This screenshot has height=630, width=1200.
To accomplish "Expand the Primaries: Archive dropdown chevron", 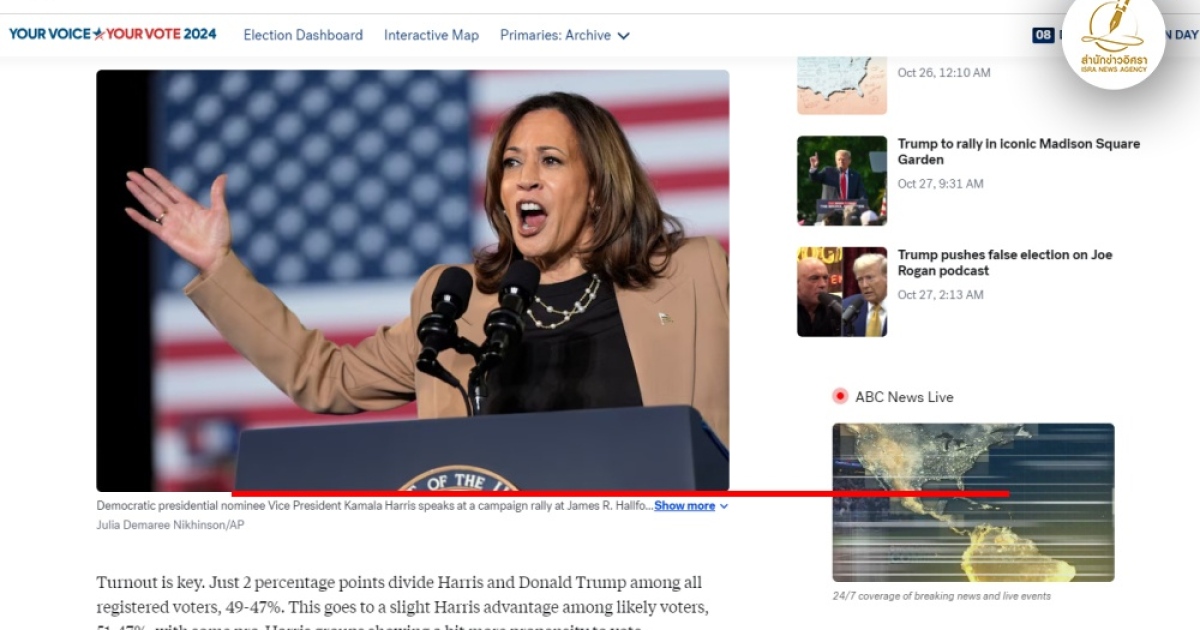I will 623,36.
